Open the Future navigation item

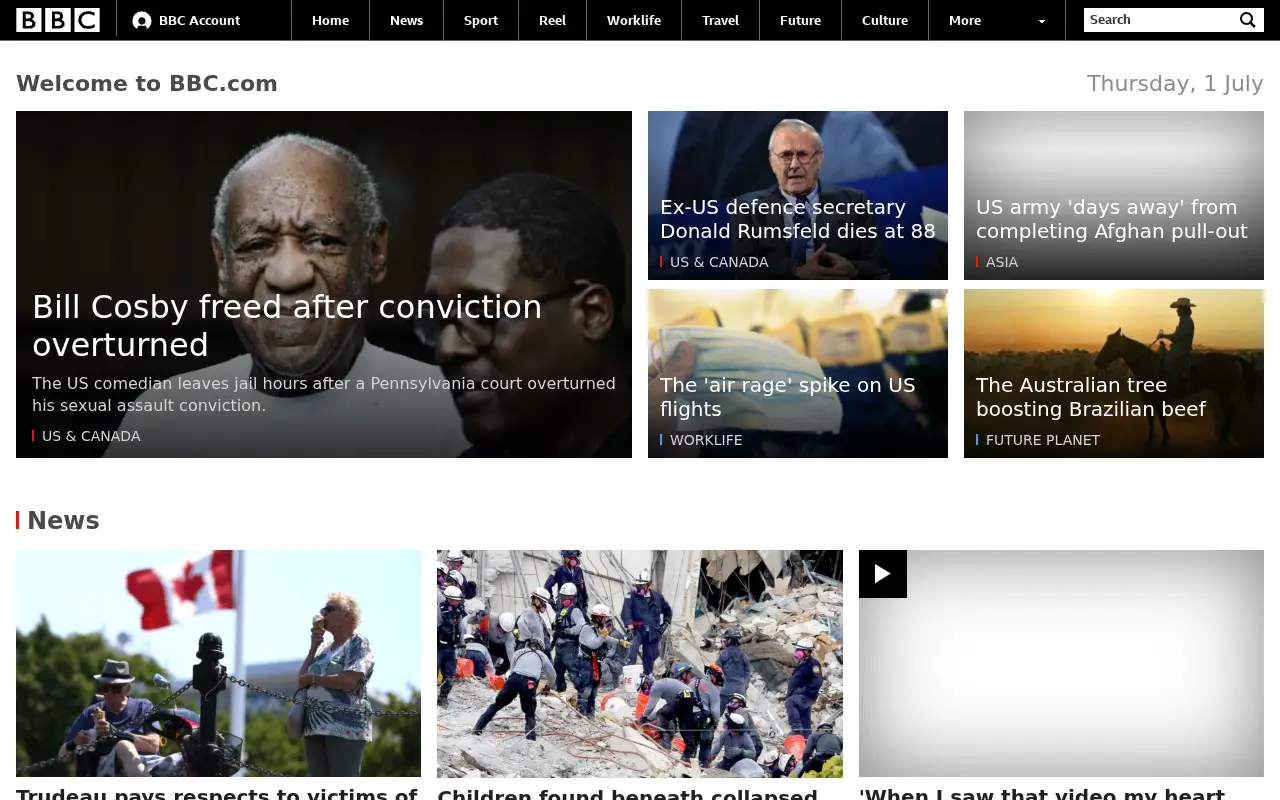click(x=800, y=20)
